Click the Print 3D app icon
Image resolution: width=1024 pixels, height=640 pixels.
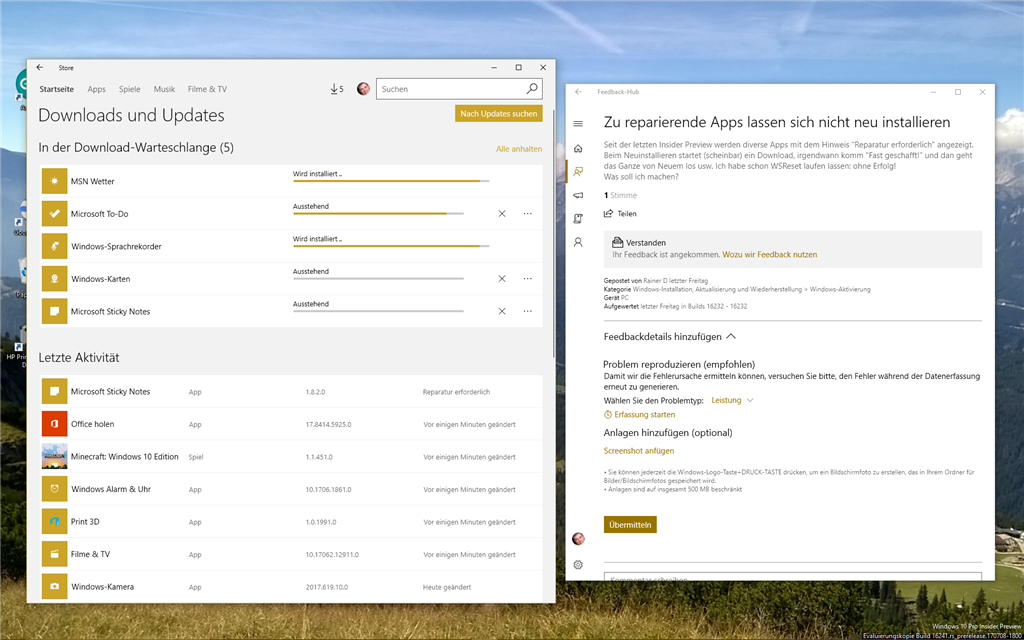(x=54, y=522)
